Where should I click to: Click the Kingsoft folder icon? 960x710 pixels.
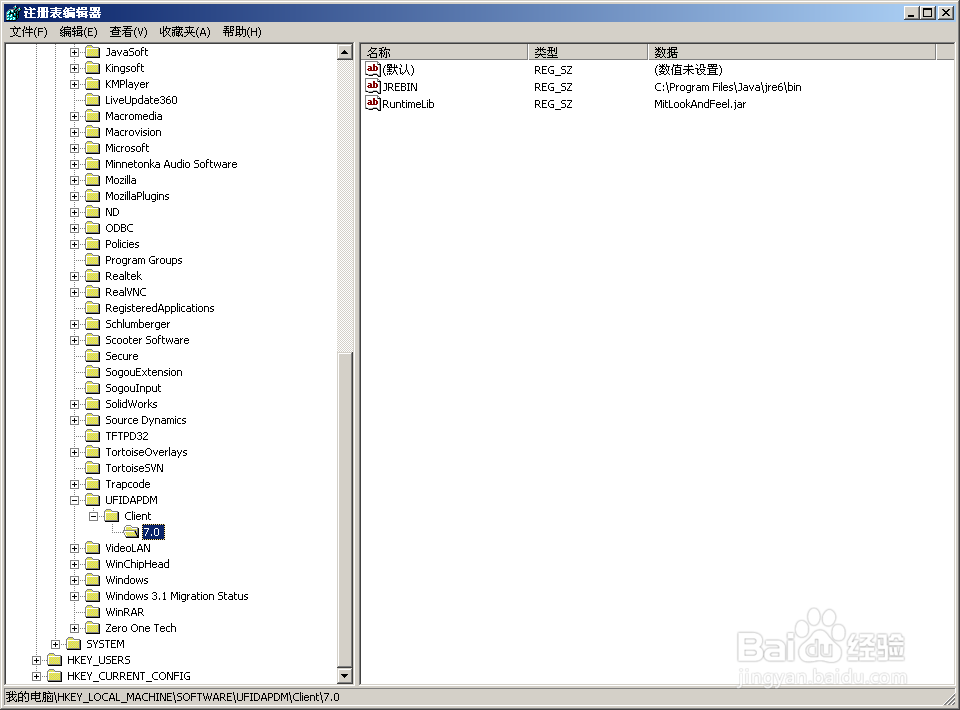(92, 68)
